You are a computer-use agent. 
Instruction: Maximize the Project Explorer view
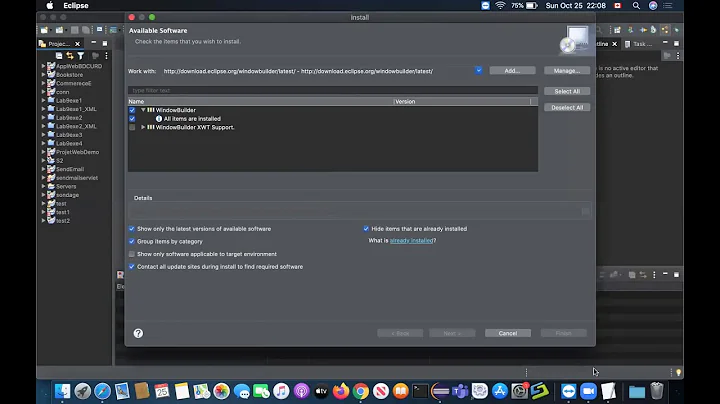coord(105,43)
